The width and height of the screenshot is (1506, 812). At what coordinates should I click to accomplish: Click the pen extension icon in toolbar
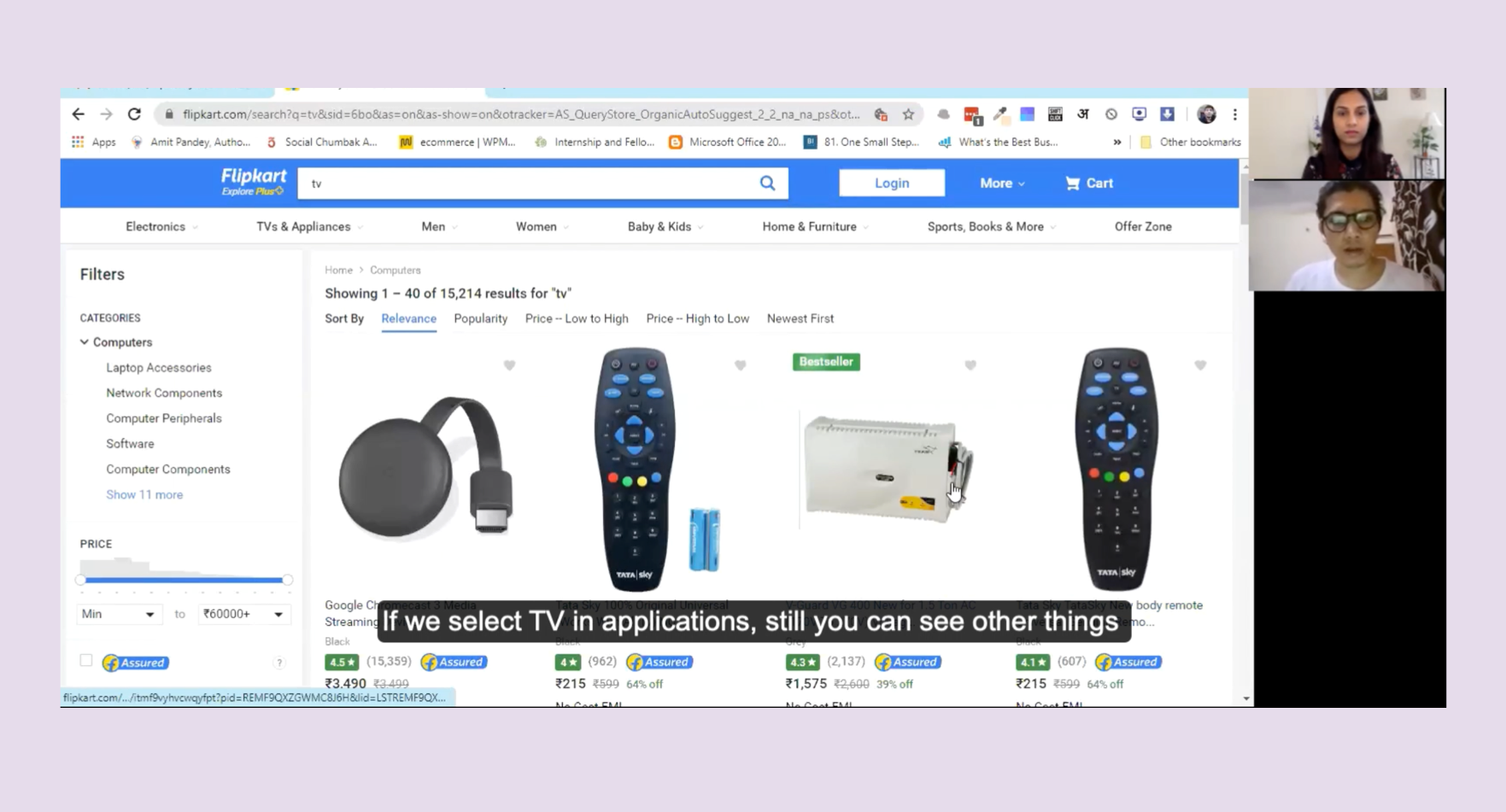(1000, 114)
